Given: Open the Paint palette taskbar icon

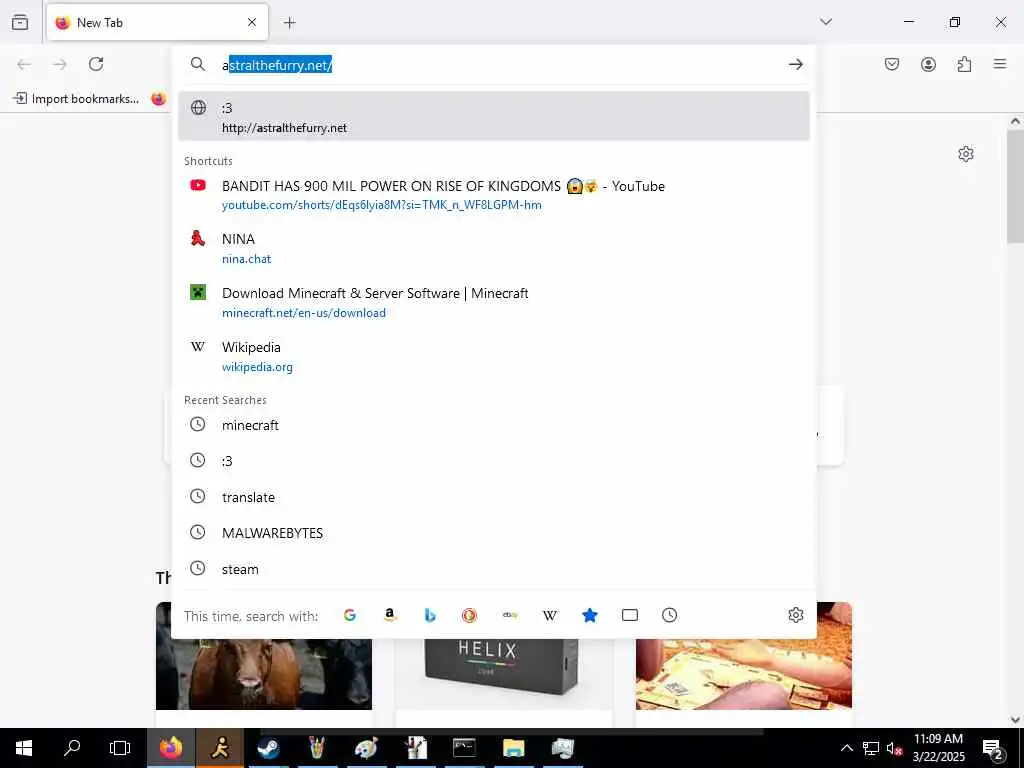Looking at the screenshot, I should coord(366,748).
